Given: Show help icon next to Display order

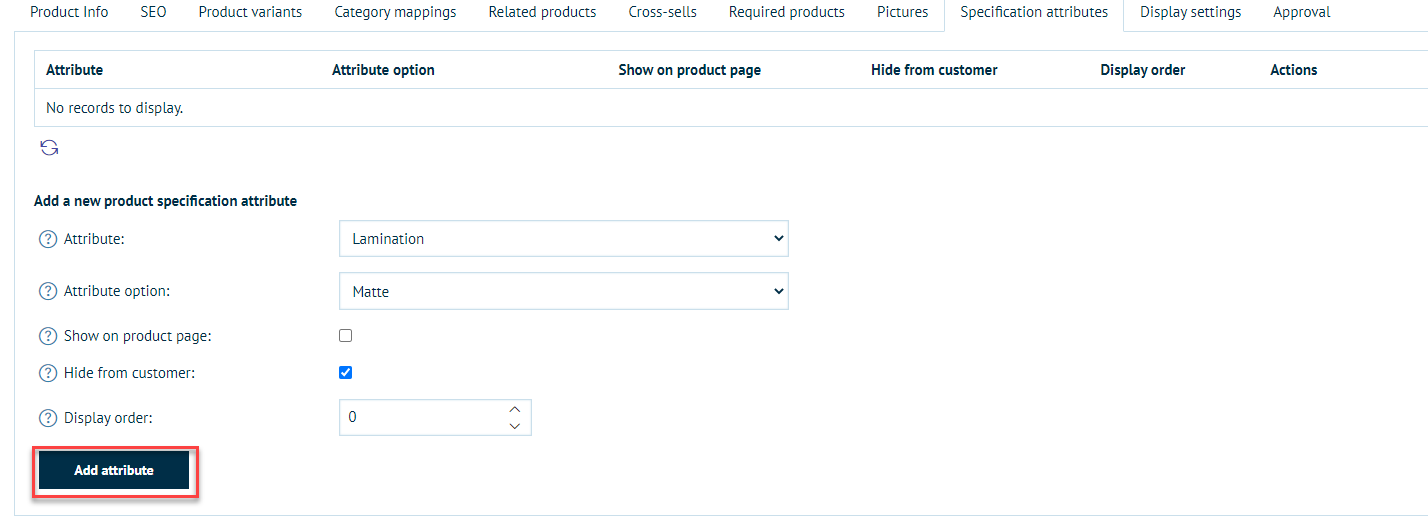Looking at the screenshot, I should pos(47,418).
